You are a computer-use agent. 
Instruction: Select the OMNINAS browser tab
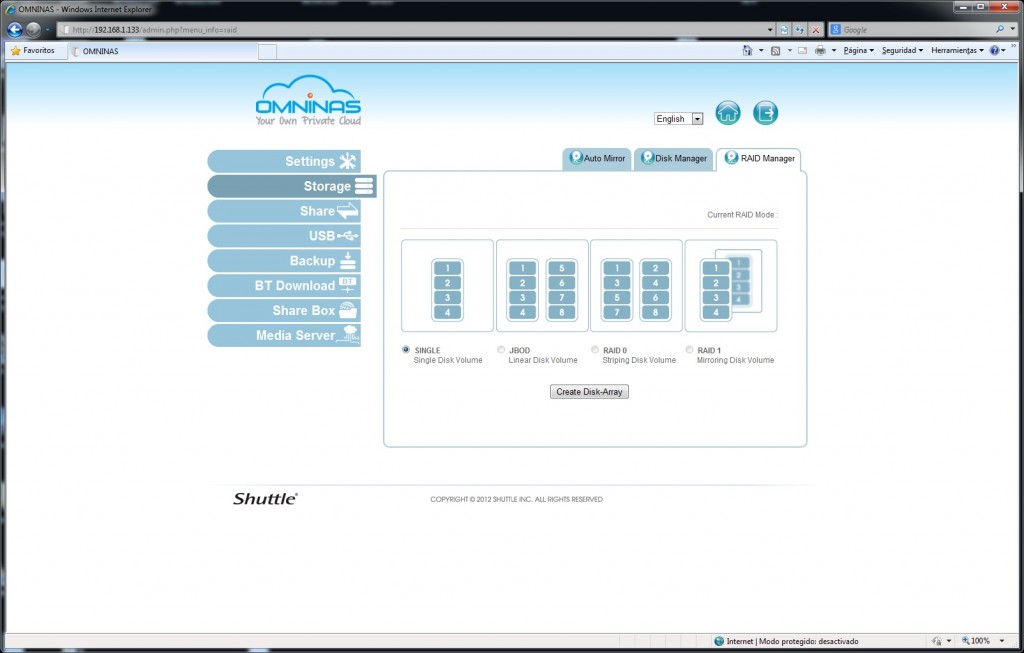(x=162, y=51)
